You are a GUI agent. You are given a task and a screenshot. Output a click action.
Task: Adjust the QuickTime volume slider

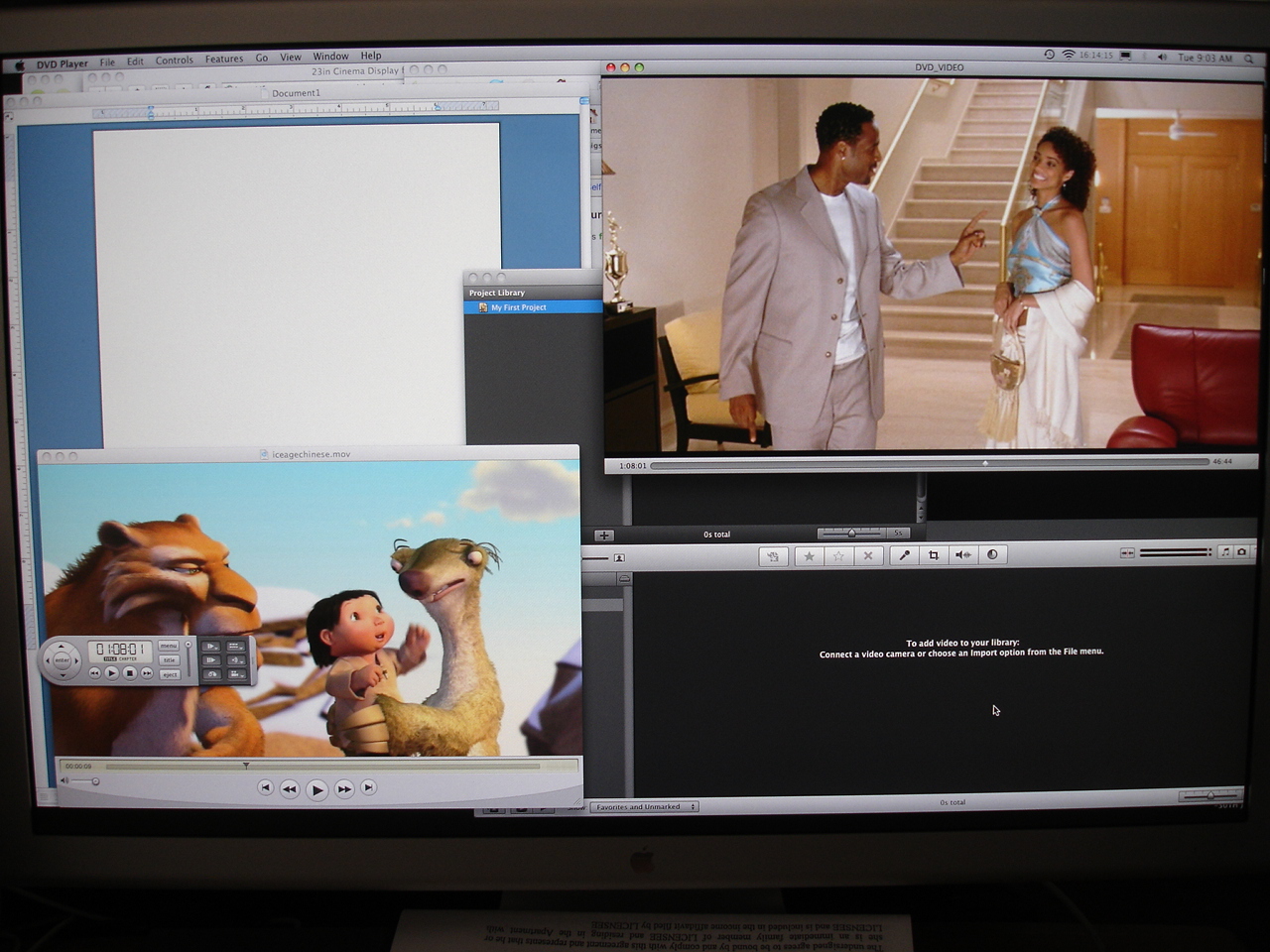85,781
